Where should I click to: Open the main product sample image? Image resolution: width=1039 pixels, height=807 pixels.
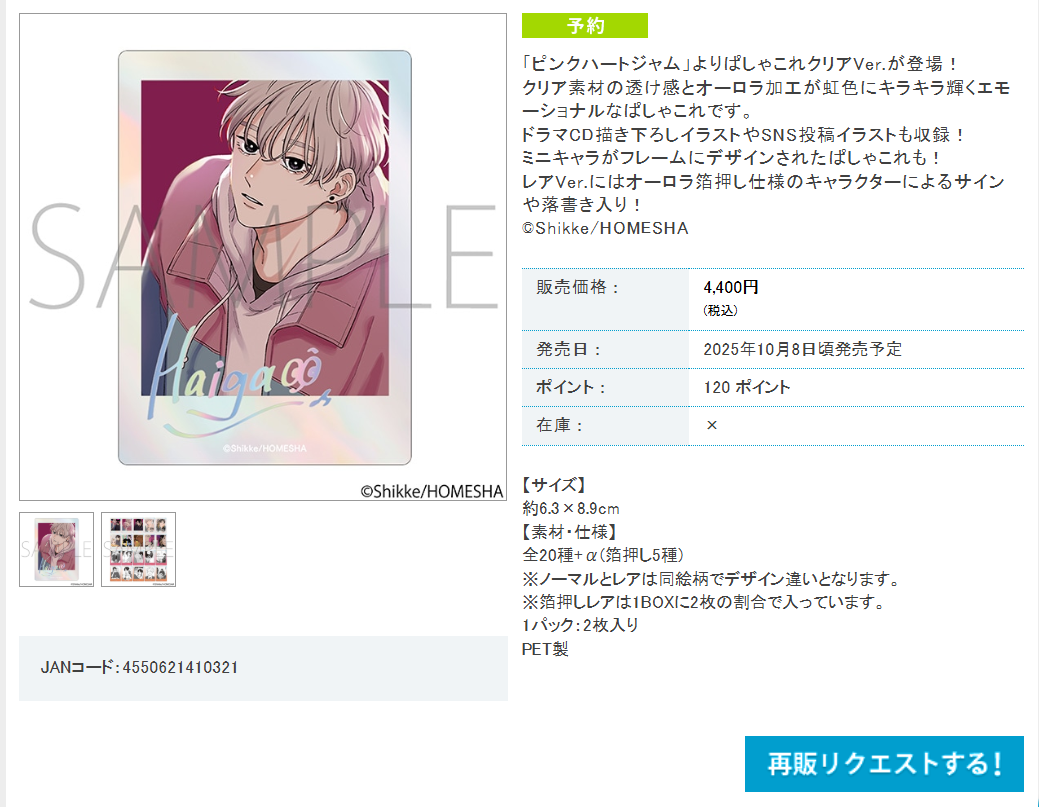point(263,257)
